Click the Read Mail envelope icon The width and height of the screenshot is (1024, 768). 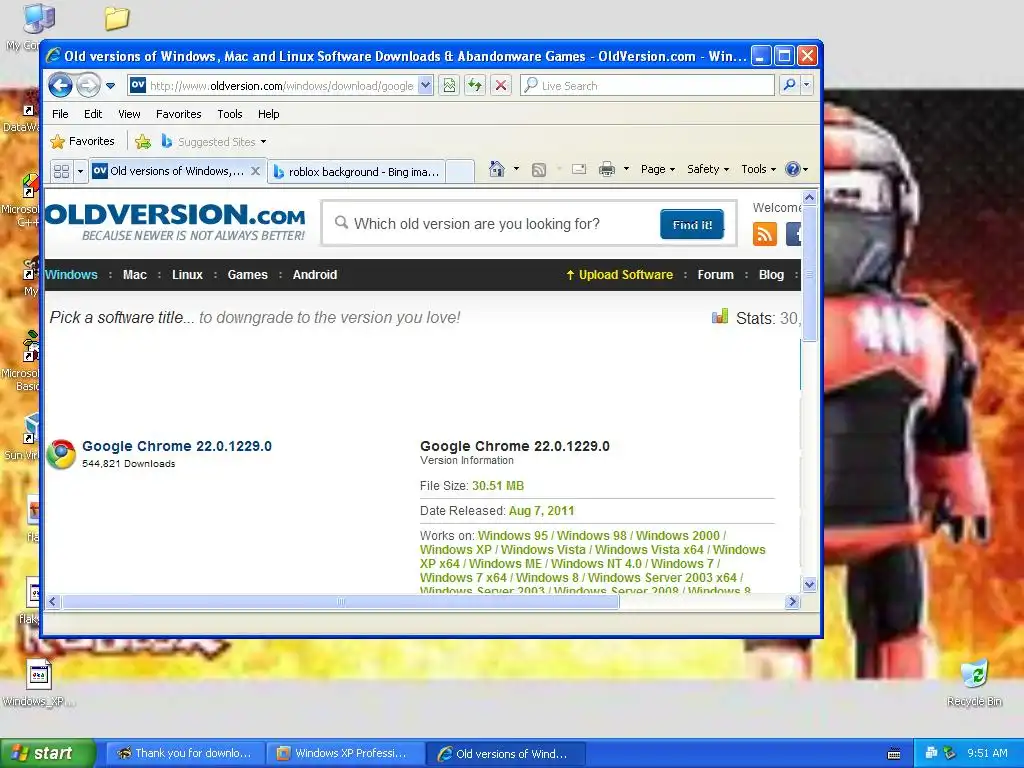tap(579, 170)
